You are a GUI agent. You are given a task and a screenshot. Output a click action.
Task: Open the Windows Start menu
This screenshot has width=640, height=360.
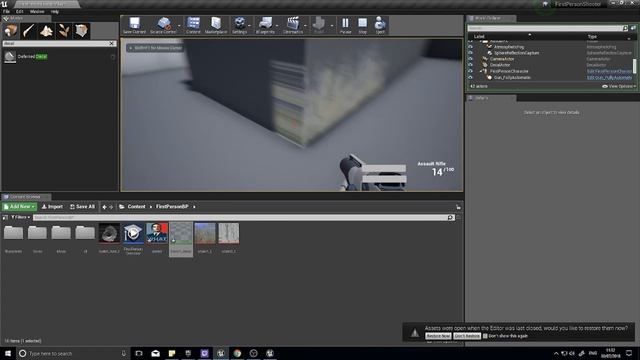[8, 353]
